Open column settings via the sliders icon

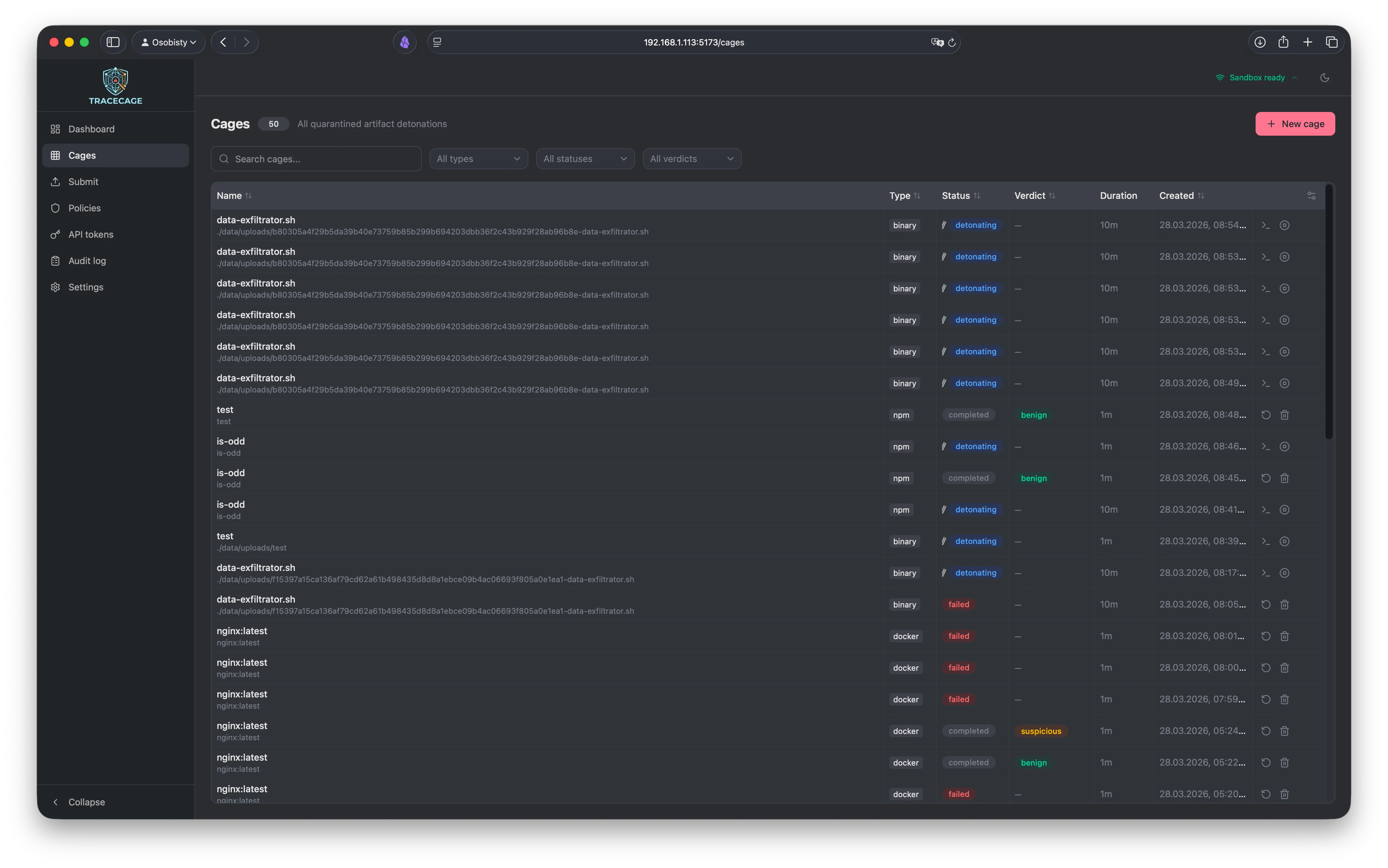click(1312, 195)
